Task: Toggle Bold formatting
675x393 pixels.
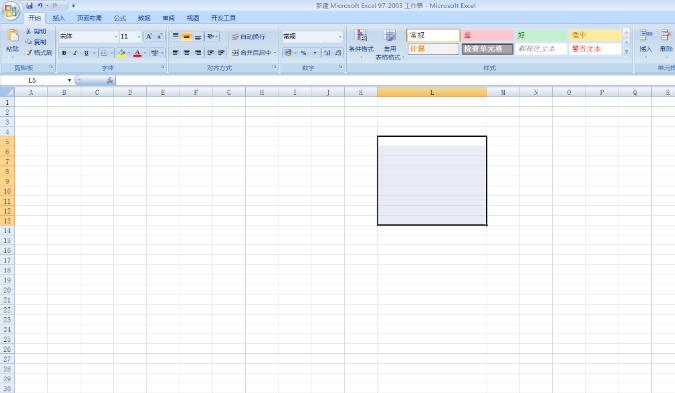Action: pyautogui.click(x=64, y=53)
